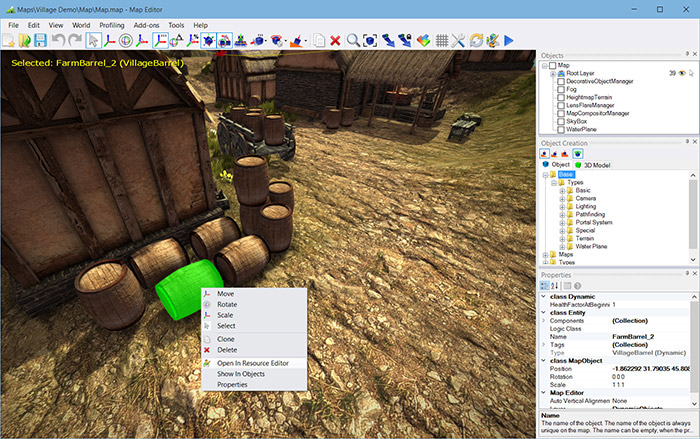Delete the selected object with the red X toolbar icon
This screenshot has height=439, width=700.
[335, 41]
